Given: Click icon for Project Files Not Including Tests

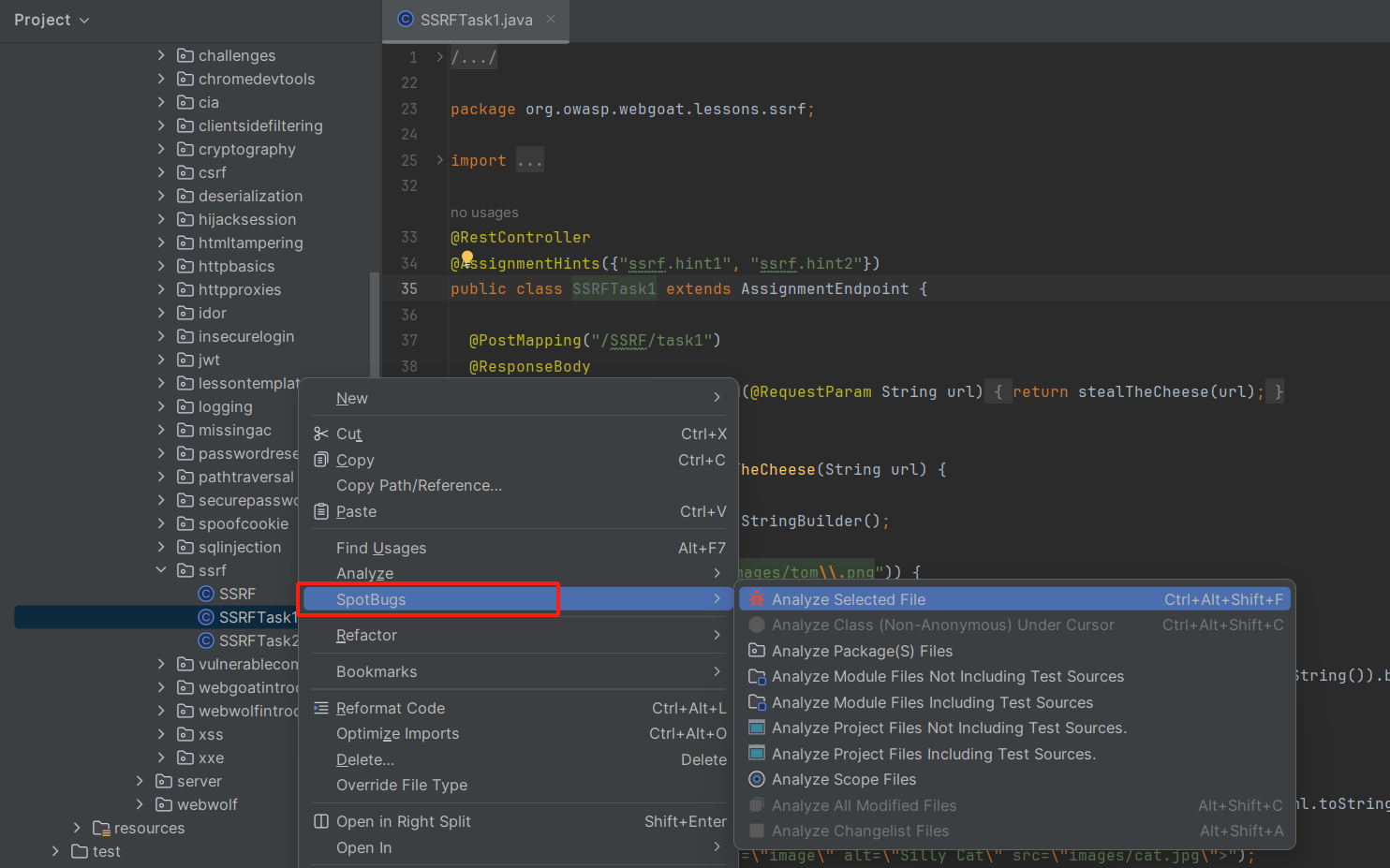Looking at the screenshot, I should (757, 728).
